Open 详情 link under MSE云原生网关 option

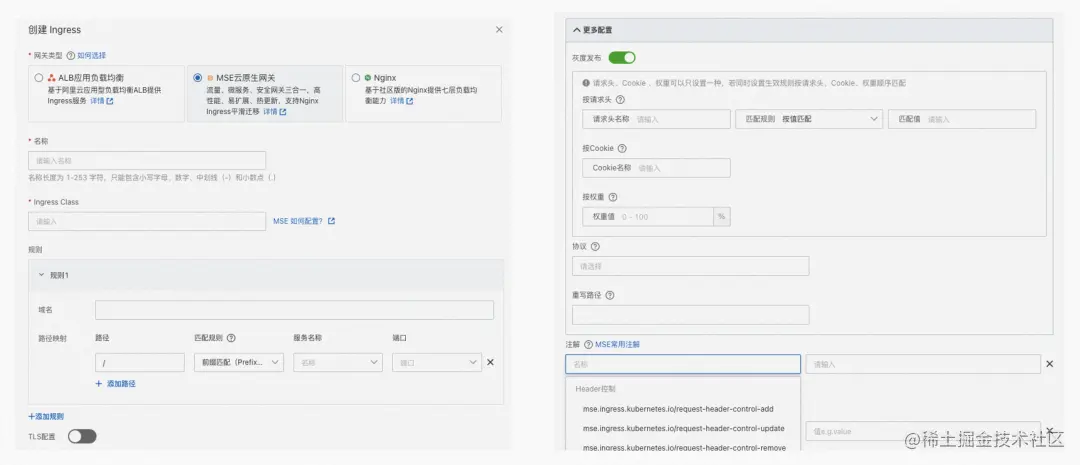point(275,112)
